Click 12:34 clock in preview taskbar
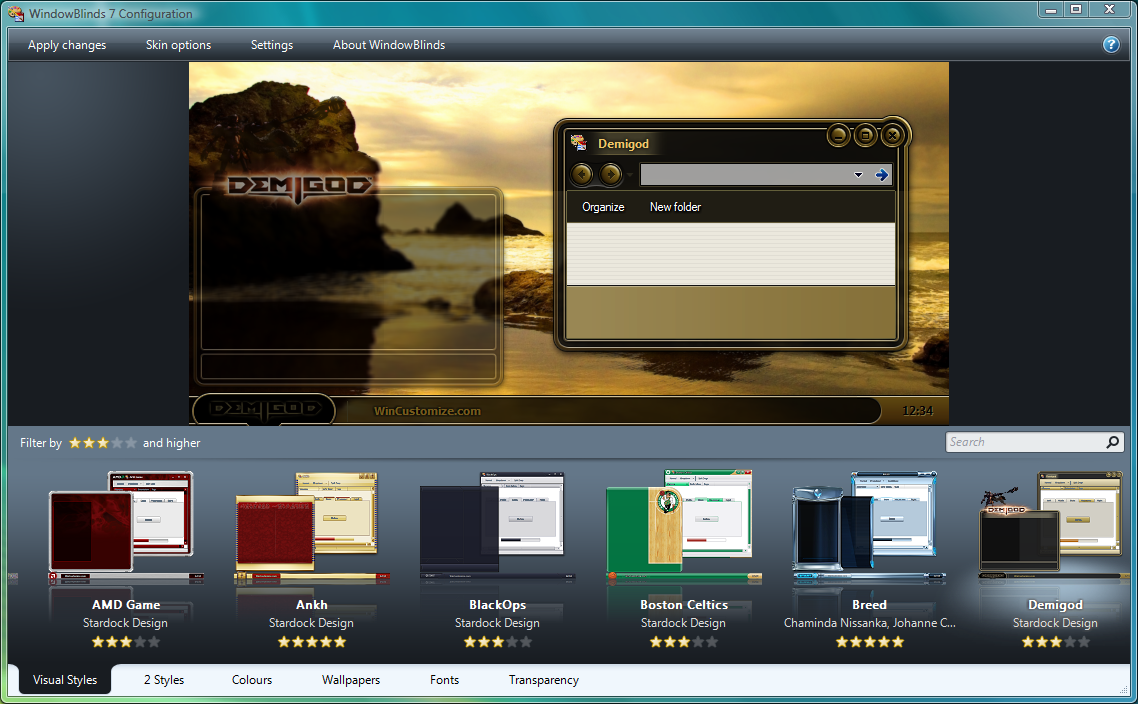This screenshot has width=1138, height=704. (x=917, y=411)
